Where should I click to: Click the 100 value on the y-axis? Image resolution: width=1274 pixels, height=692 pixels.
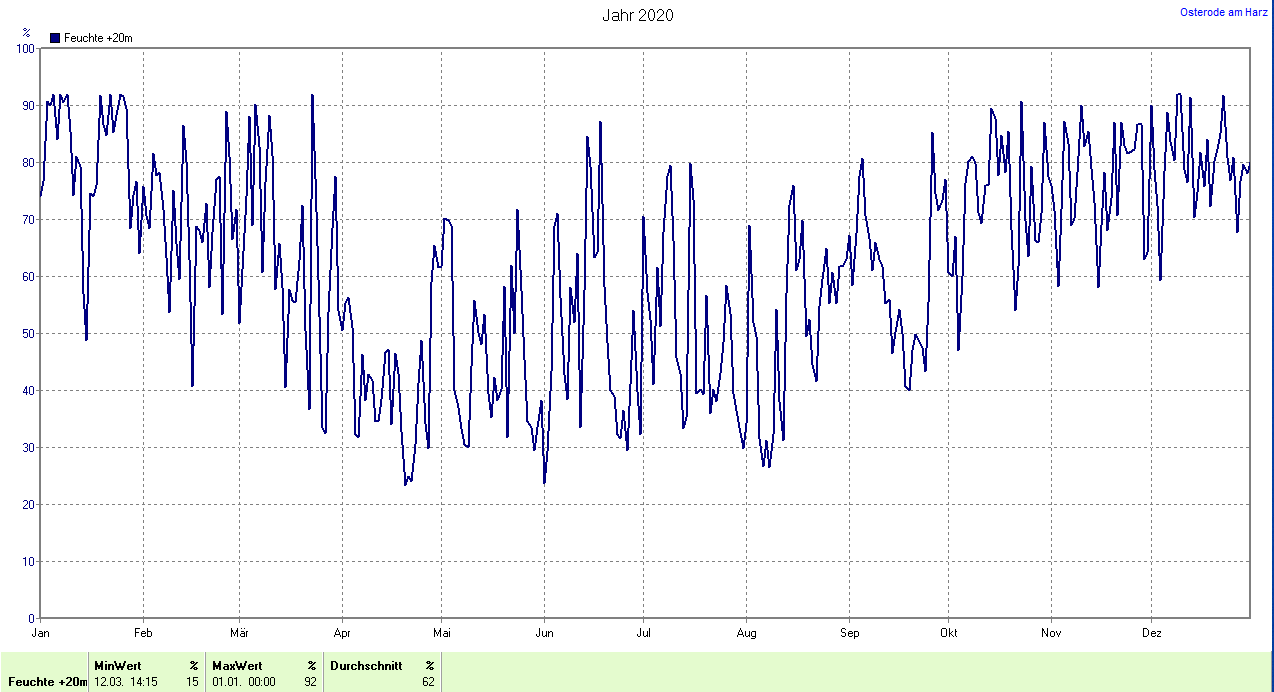(x=25, y=49)
